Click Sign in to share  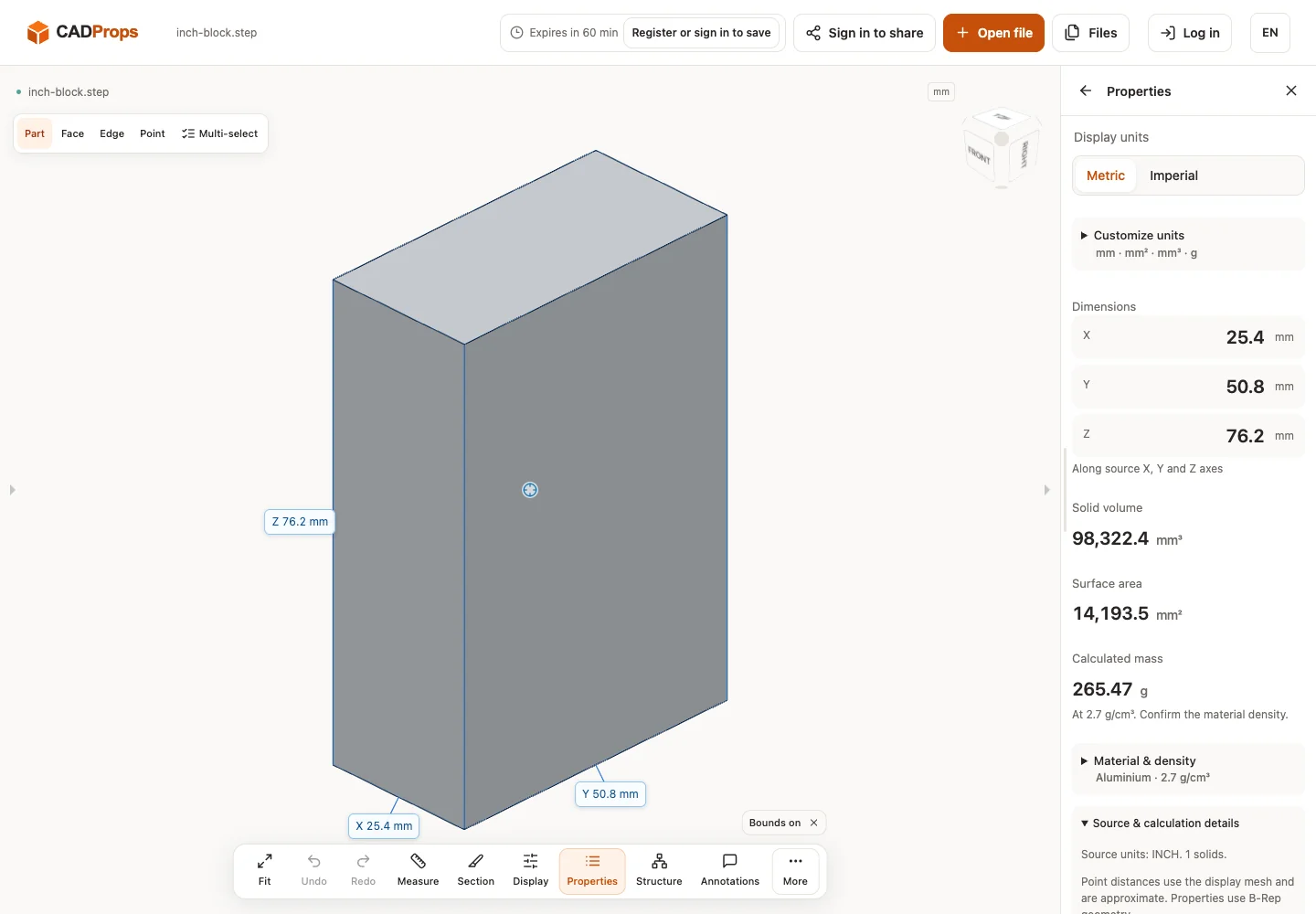click(x=865, y=33)
